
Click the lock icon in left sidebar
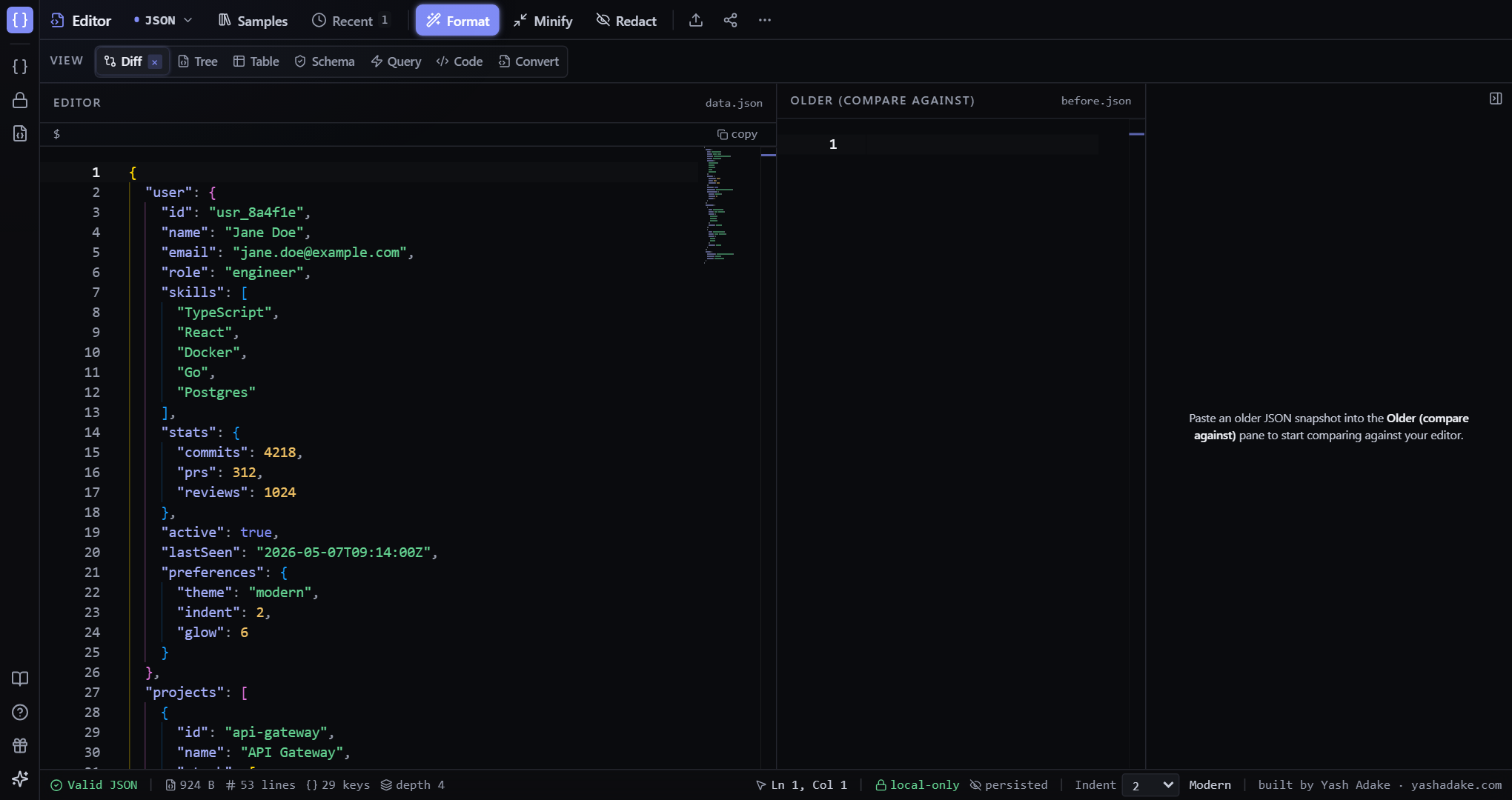pos(20,100)
